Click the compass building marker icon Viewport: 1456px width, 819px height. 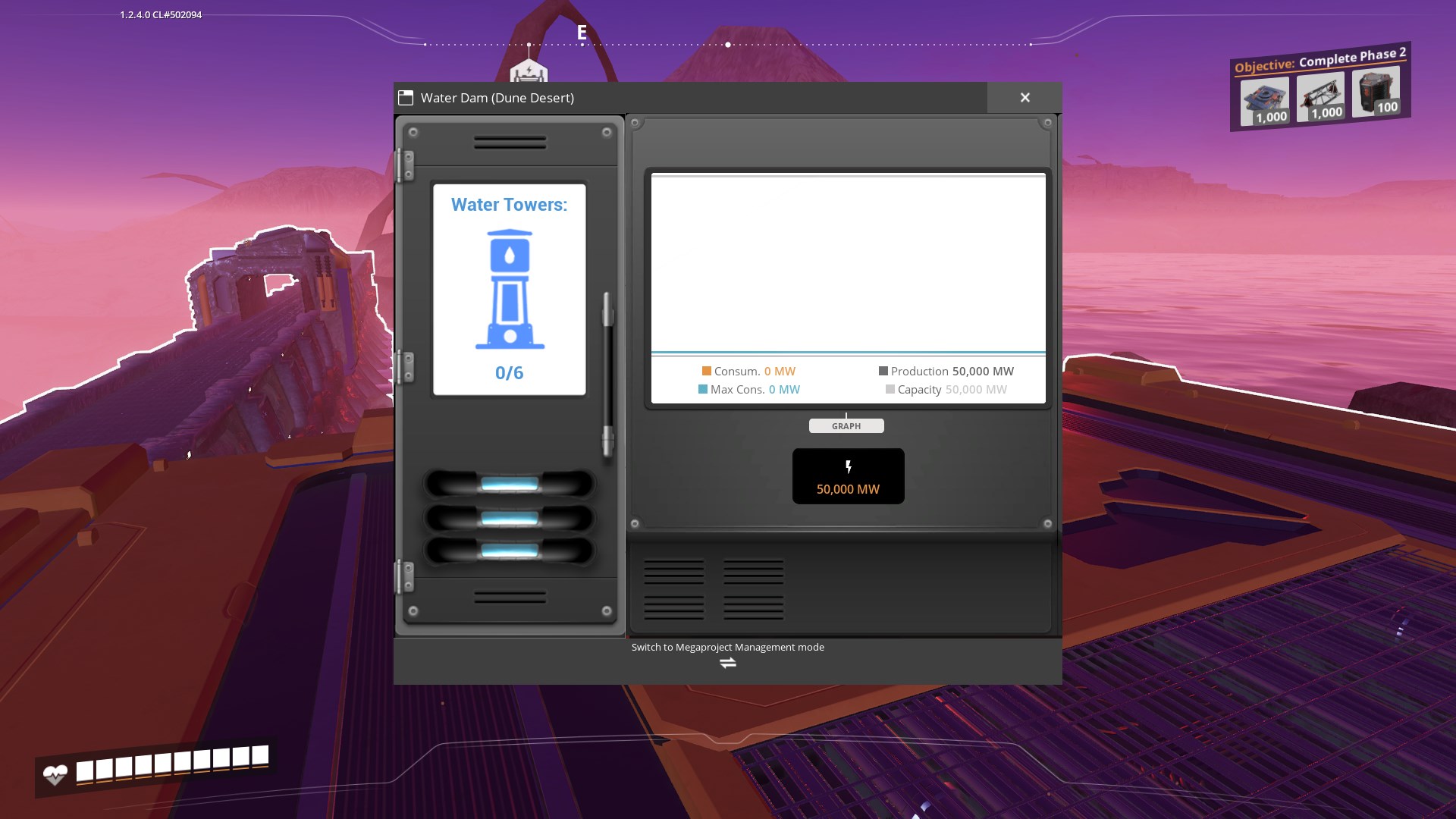[x=529, y=72]
